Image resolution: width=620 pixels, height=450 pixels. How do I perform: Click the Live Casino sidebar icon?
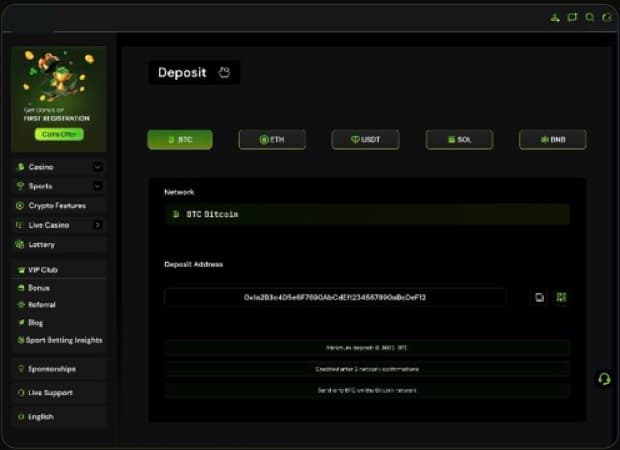(20, 225)
